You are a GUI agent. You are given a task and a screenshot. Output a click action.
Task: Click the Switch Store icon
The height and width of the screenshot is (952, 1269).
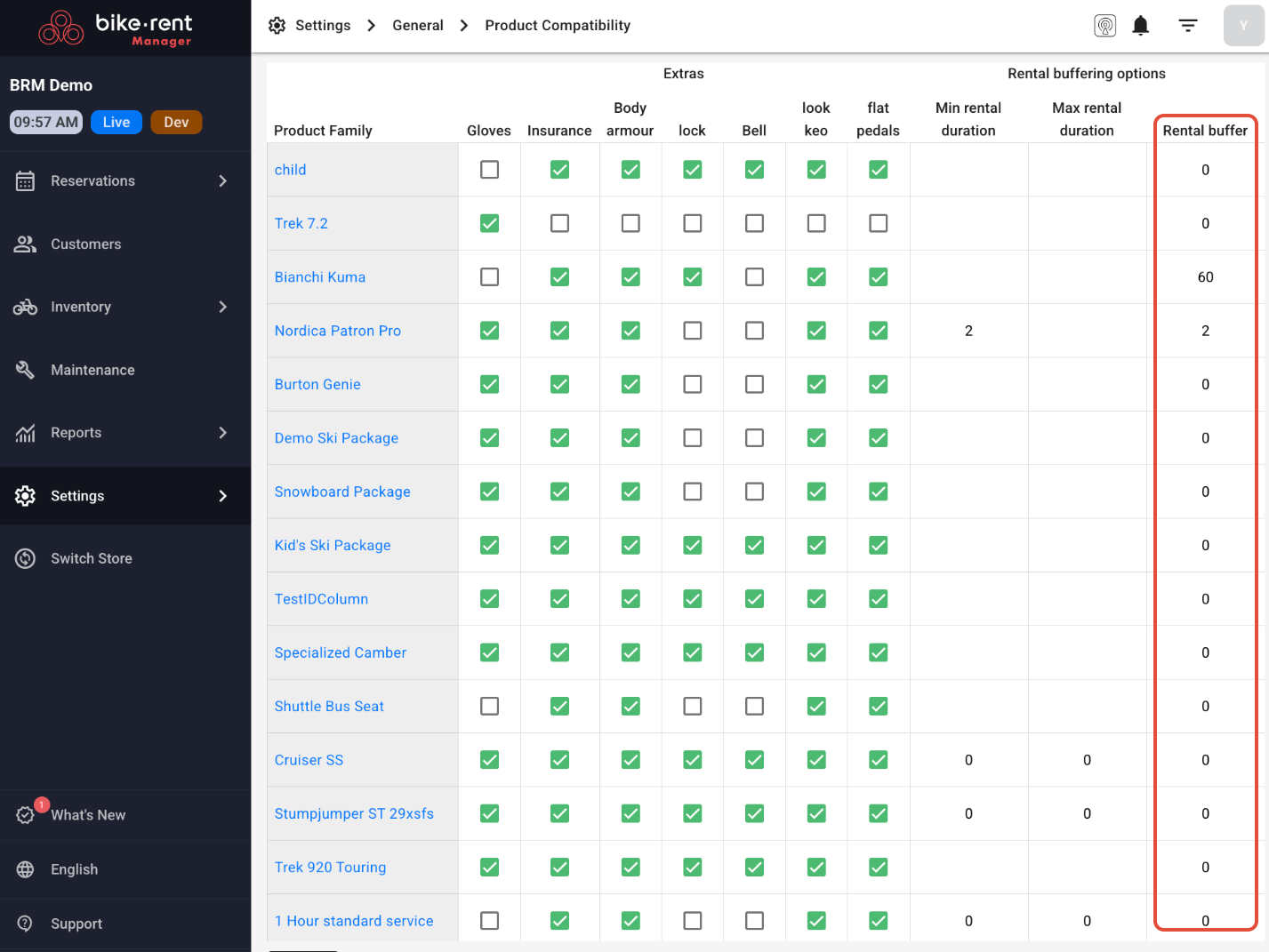pyautogui.click(x=25, y=558)
